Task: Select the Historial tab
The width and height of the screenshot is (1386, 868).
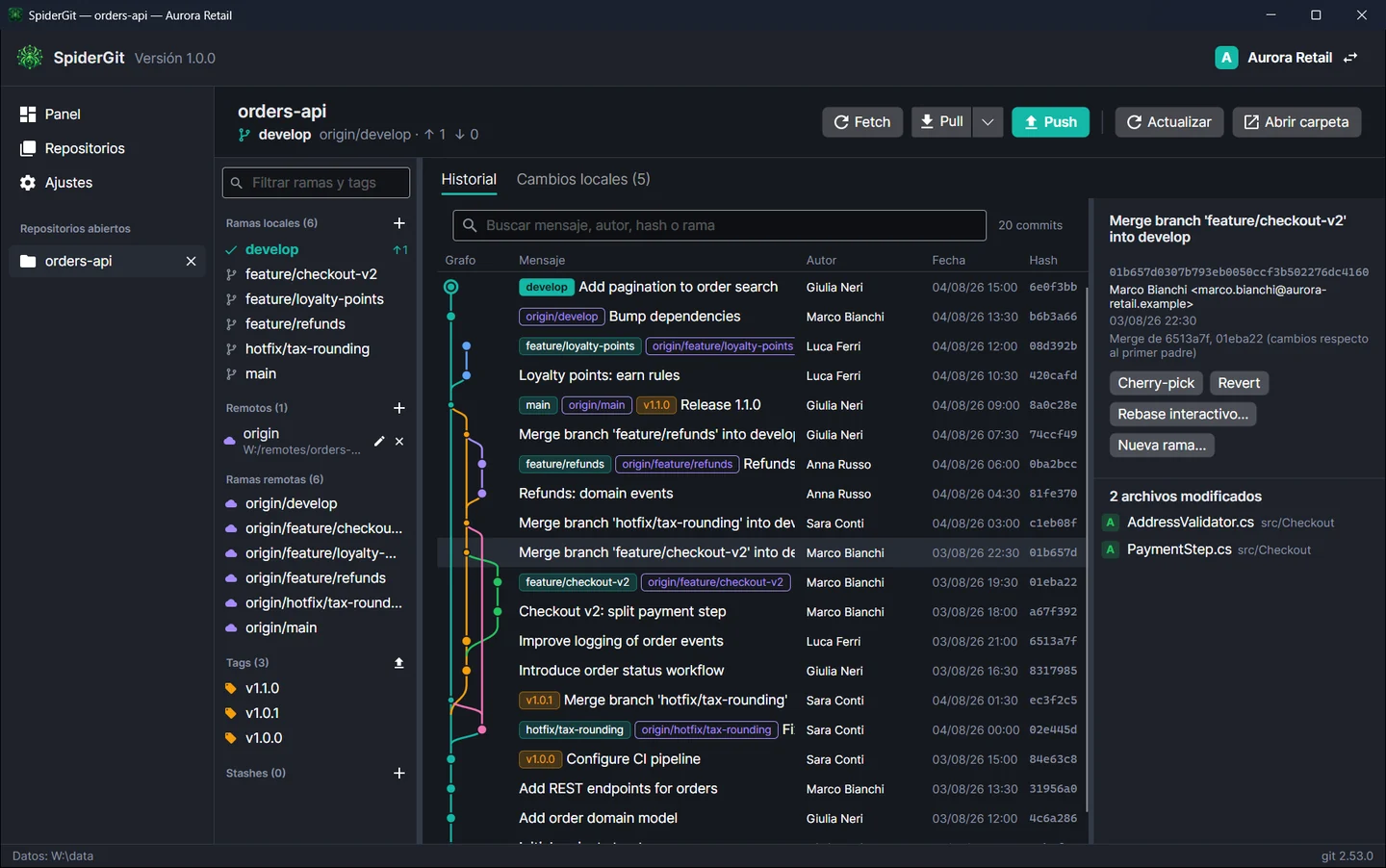Action: pyautogui.click(x=469, y=179)
